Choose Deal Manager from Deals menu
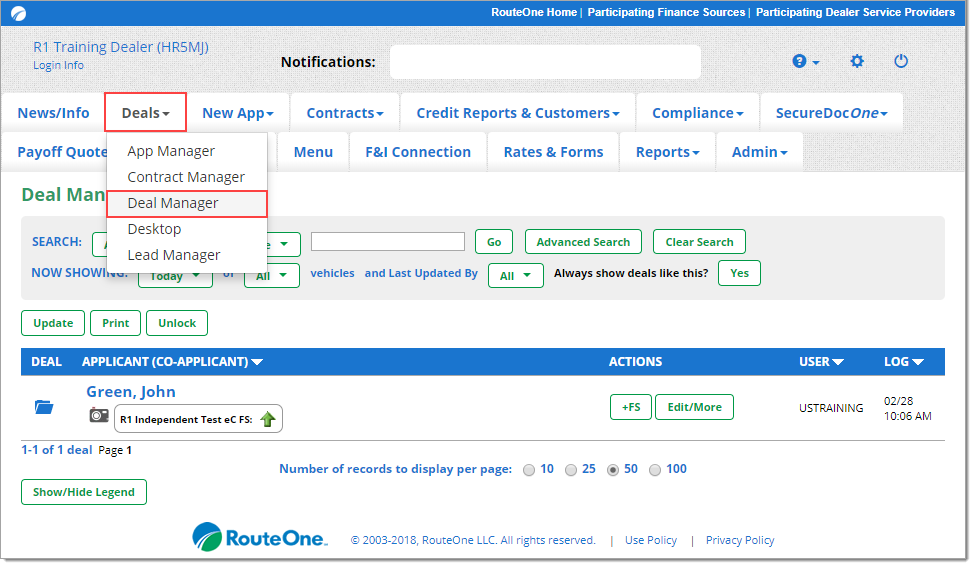The image size is (970, 574). [187, 203]
